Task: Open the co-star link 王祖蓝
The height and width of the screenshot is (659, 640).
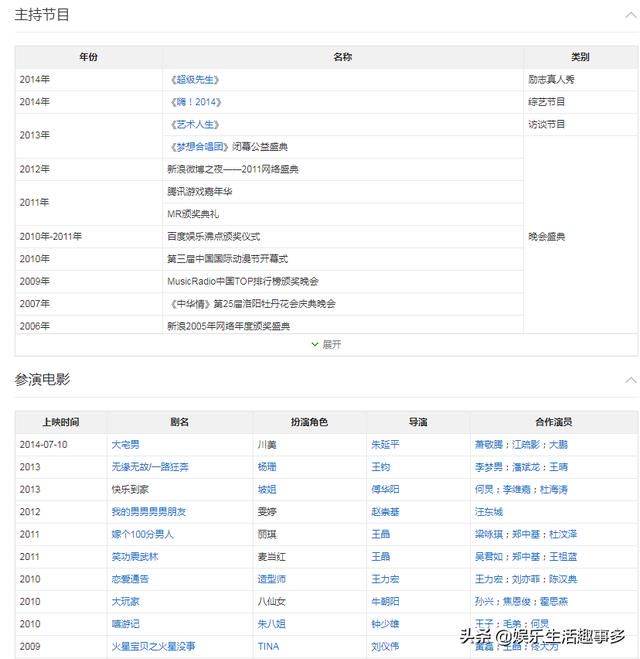Action: [x=563, y=557]
